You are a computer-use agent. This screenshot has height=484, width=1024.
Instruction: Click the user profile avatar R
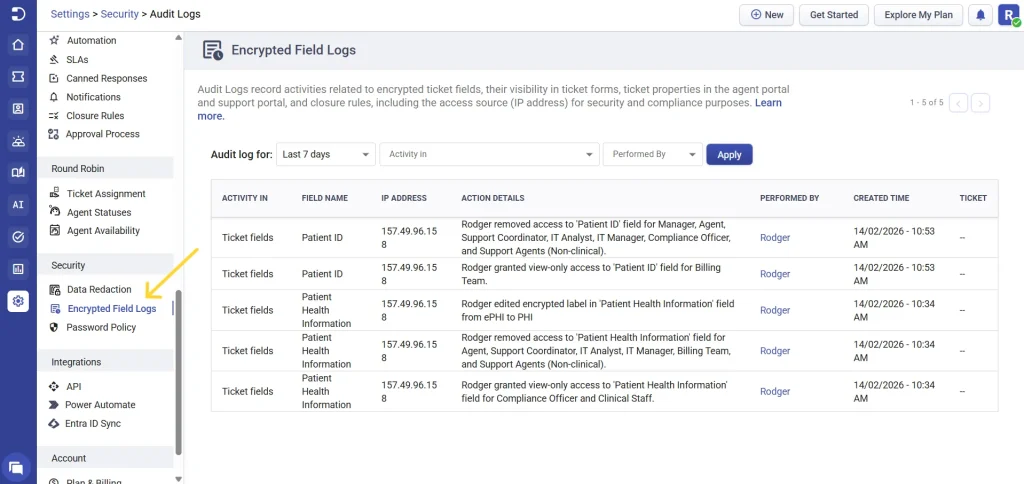click(x=1008, y=15)
